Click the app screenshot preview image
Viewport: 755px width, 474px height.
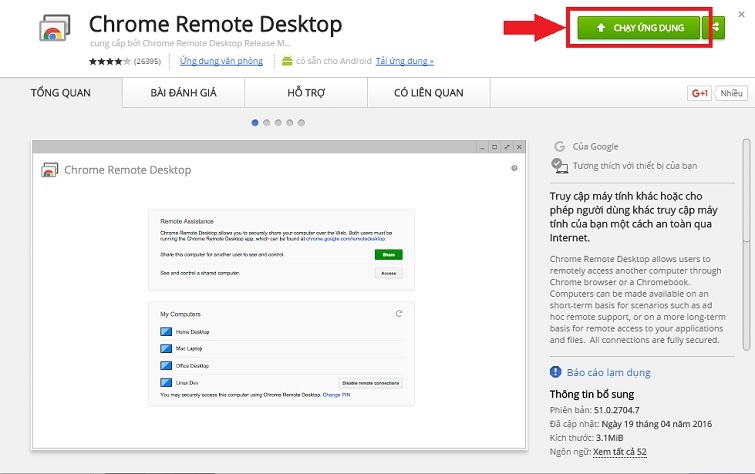279,295
